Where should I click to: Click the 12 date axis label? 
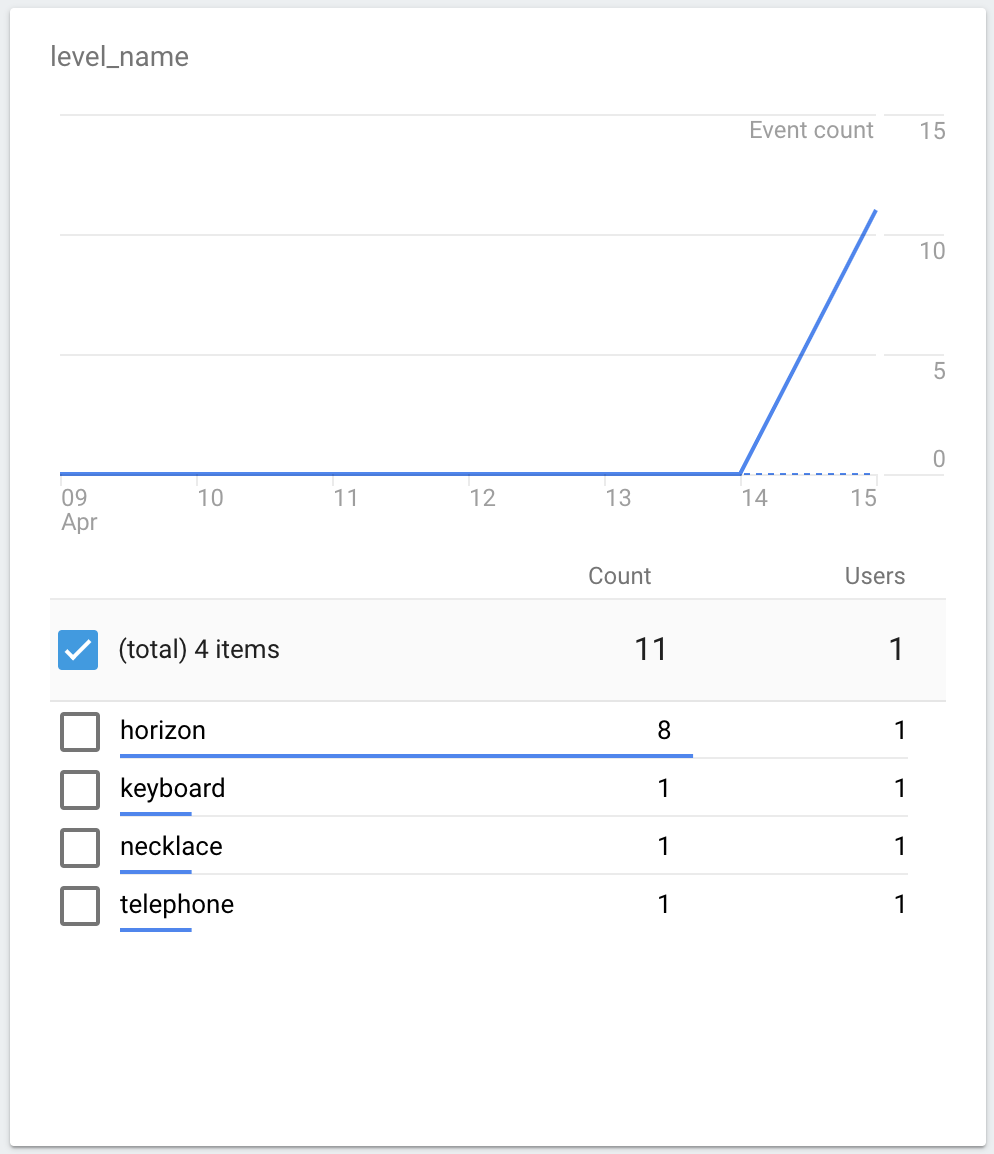[482, 497]
